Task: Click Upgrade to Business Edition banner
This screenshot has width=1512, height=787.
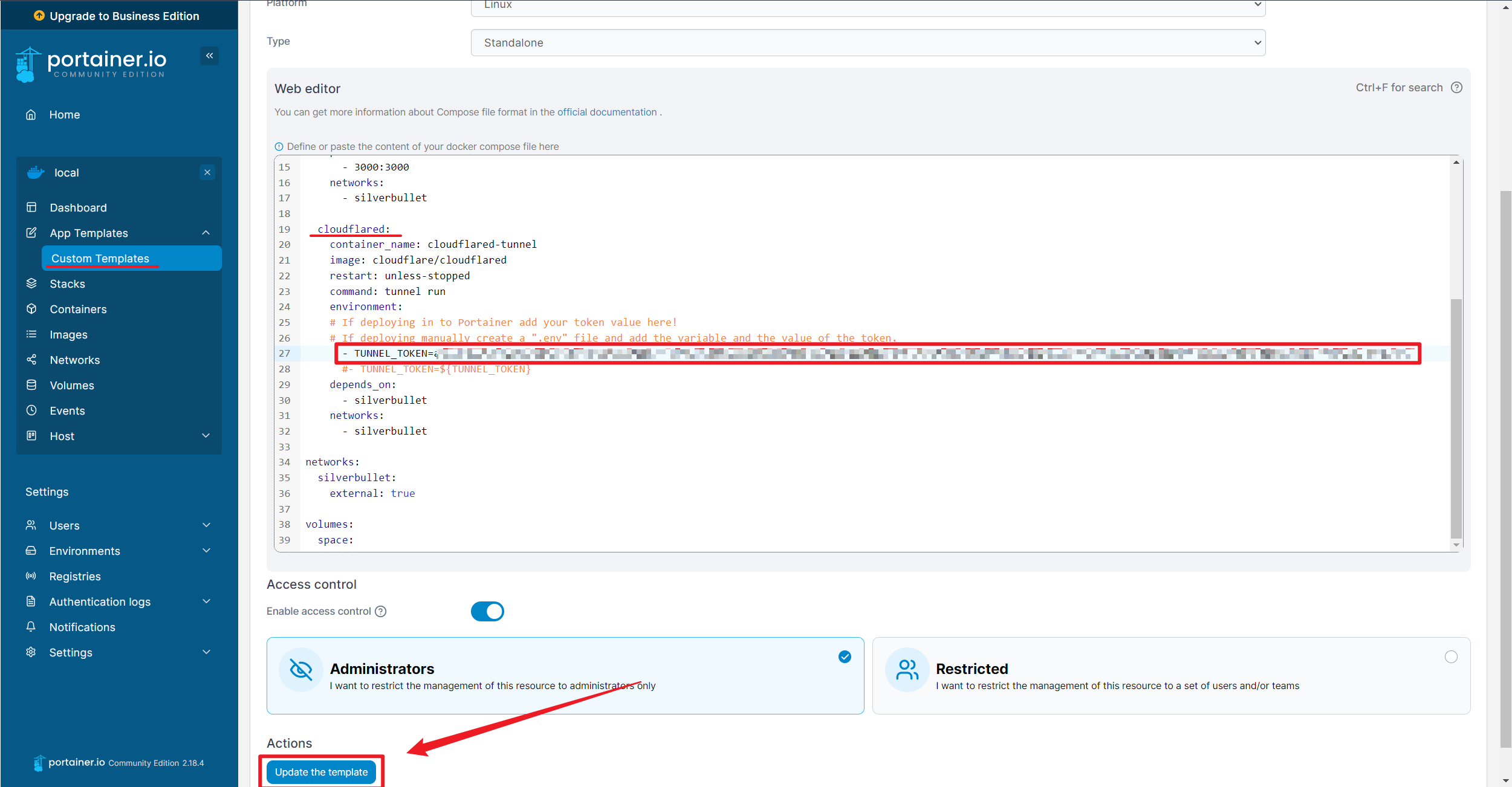Action: tap(119, 16)
